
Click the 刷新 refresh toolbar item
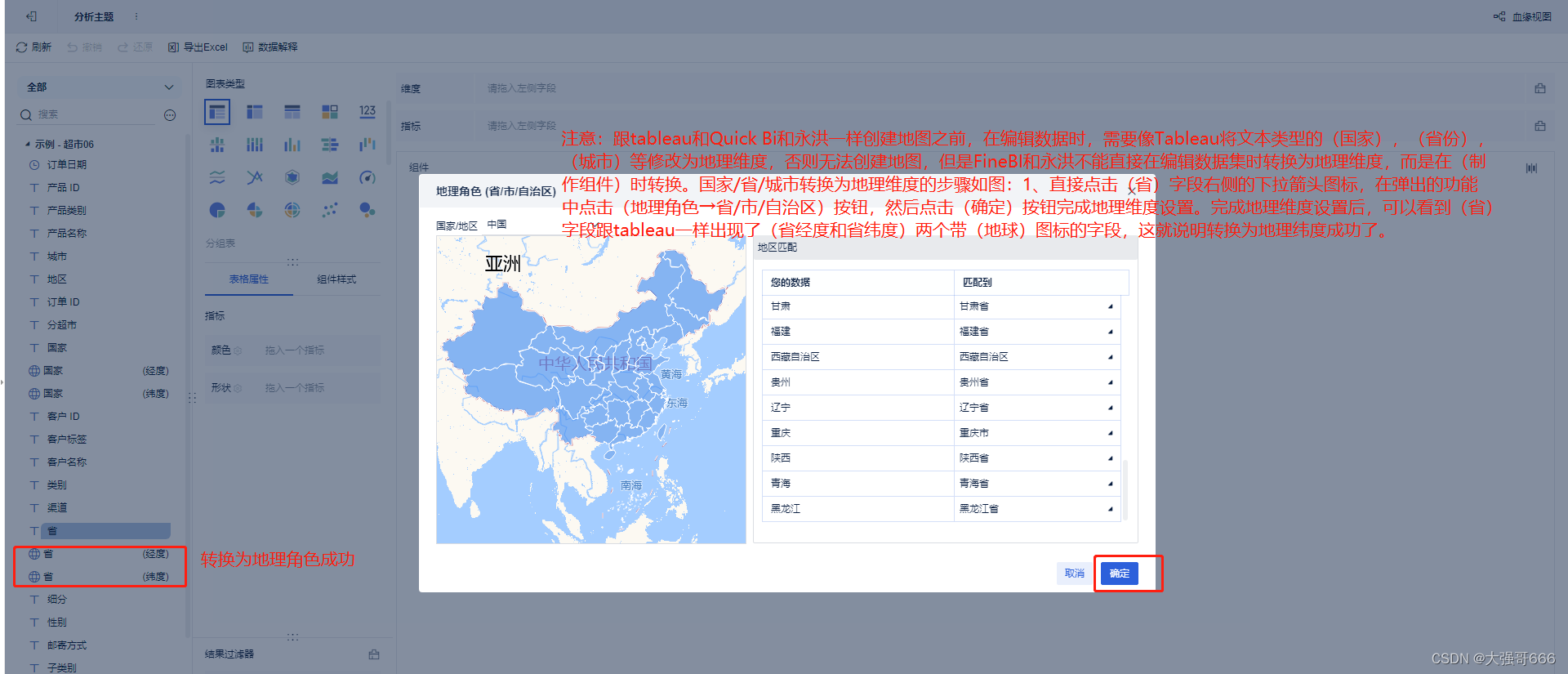[x=33, y=47]
